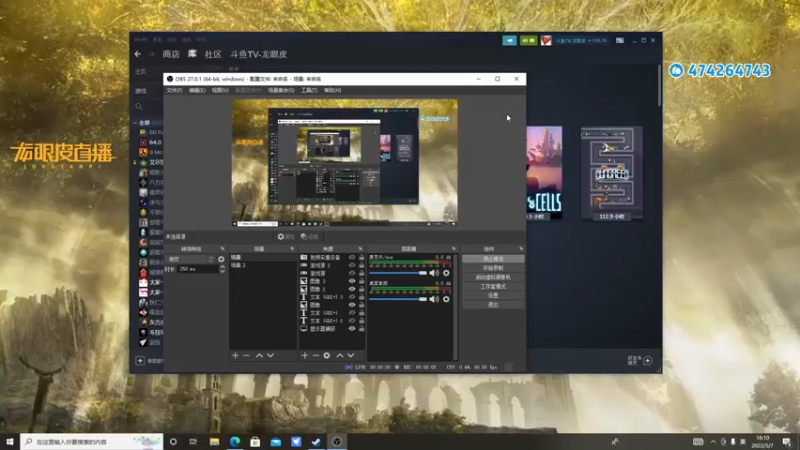Toggle the lock on 图像 3 source
The width and height of the screenshot is (800, 450).
pos(361,281)
